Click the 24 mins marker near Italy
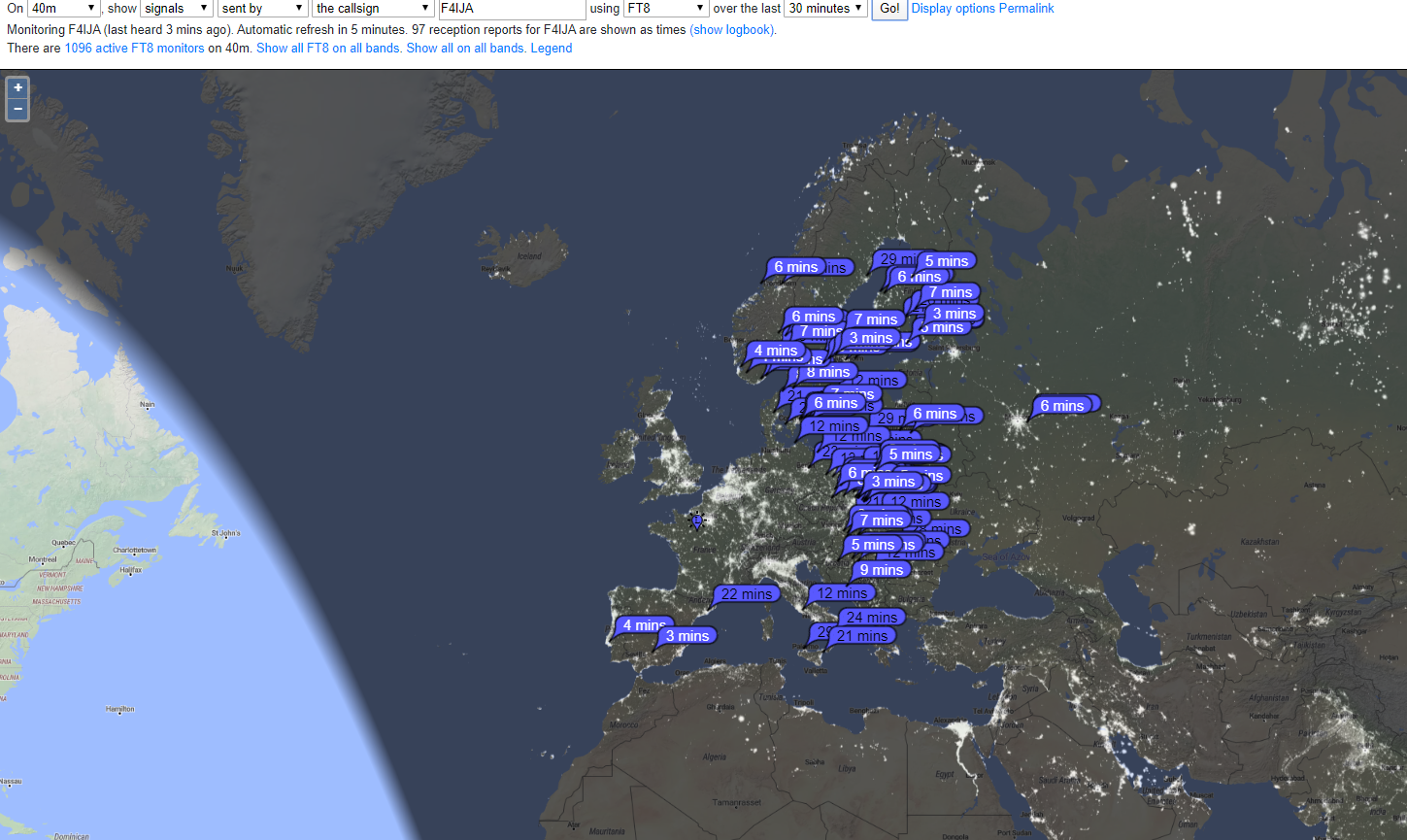Image resolution: width=1407 pixels, height=840 pixels. [x=871, y=618]
